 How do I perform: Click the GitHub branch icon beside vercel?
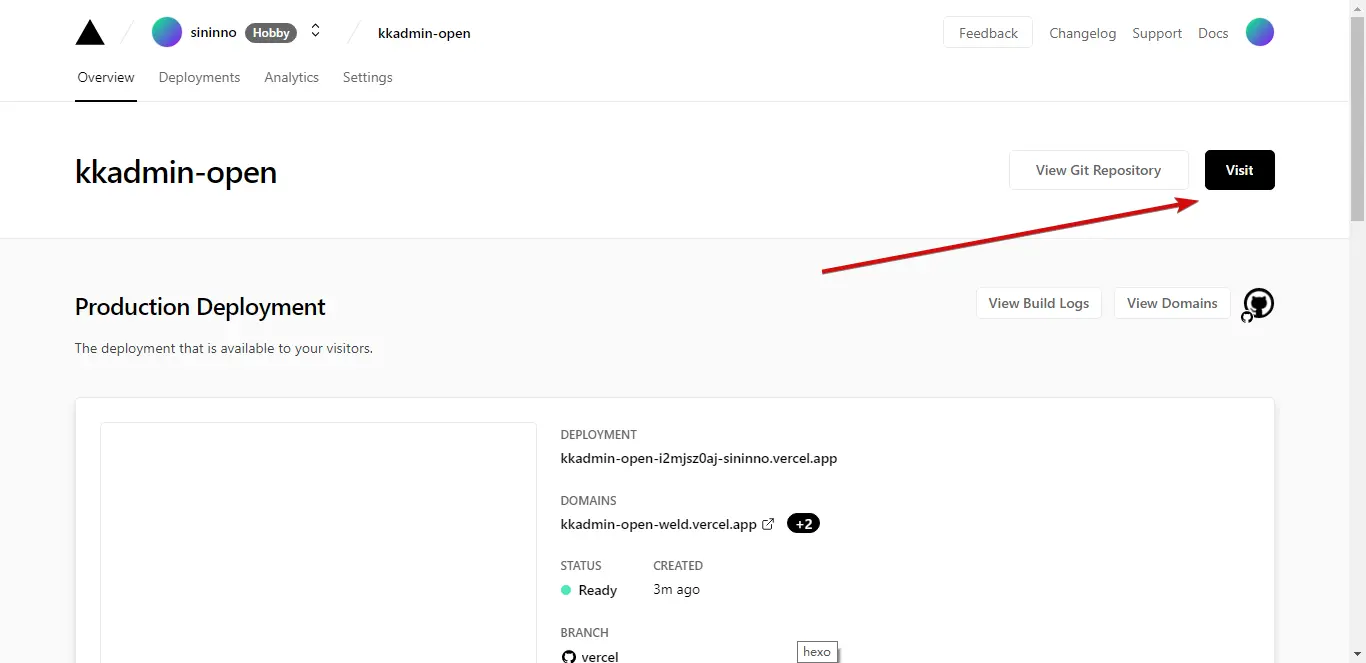pos(569,657)
